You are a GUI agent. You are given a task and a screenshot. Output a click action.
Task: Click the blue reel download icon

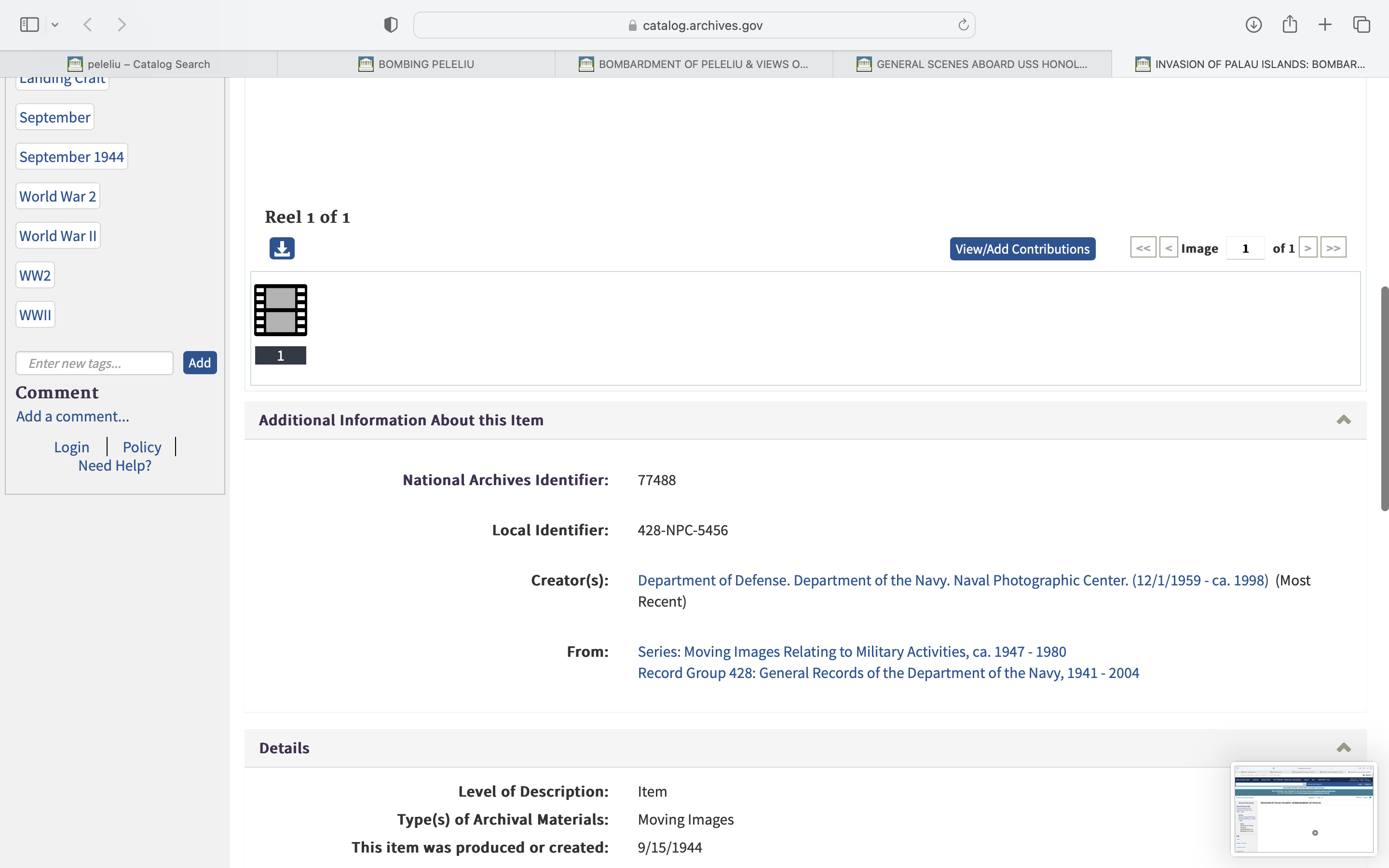(282, 248)
